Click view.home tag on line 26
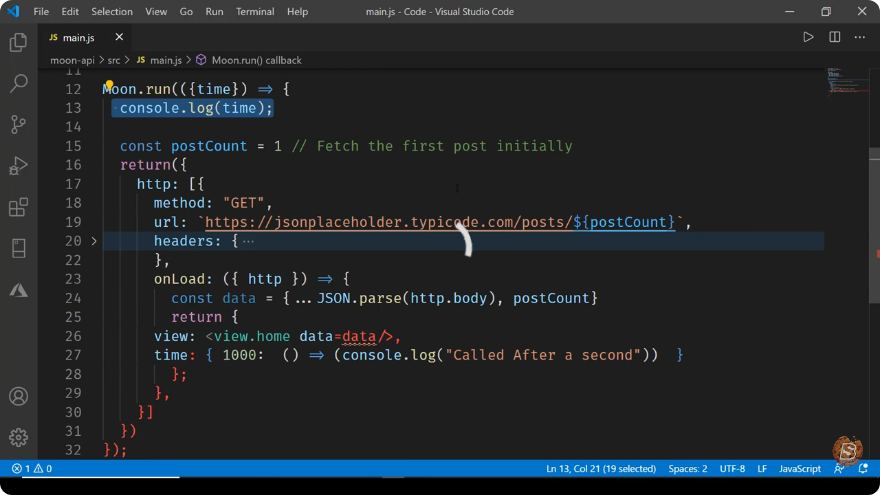The width and height of the screenshot is (880, 495). coord(252,336)
